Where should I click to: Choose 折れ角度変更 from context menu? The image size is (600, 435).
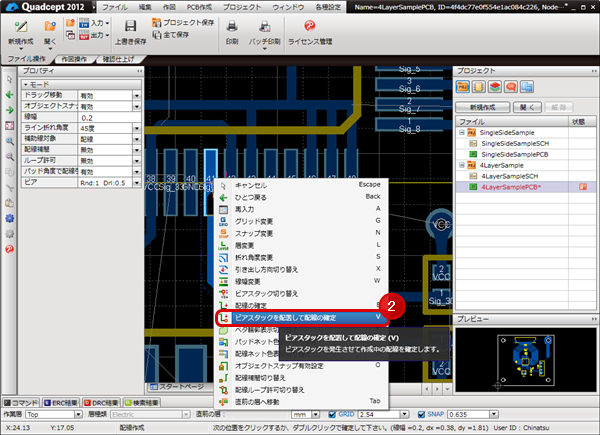point(302,257)
